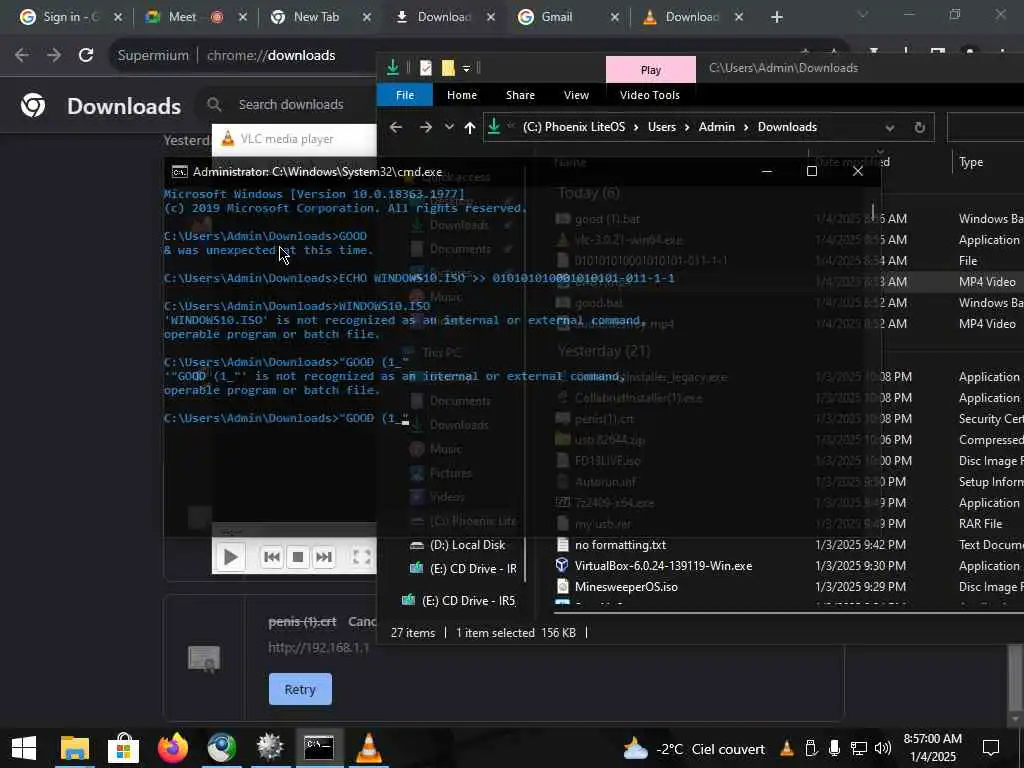Select MinesweeperOS.iso file
The height and width of the screenshot is (768, 1024).
tap(626, 586)
